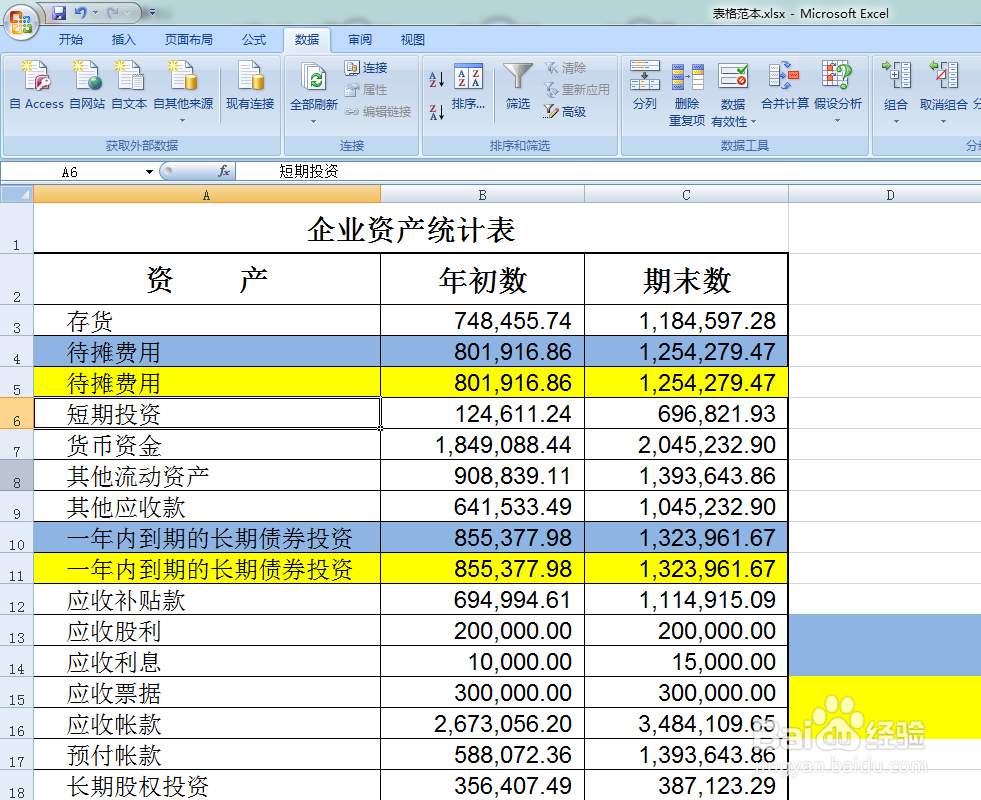Open the Sort dialog (排序...)
The height and width of the screenshot is (800, 981).
[x=468, y=86]
